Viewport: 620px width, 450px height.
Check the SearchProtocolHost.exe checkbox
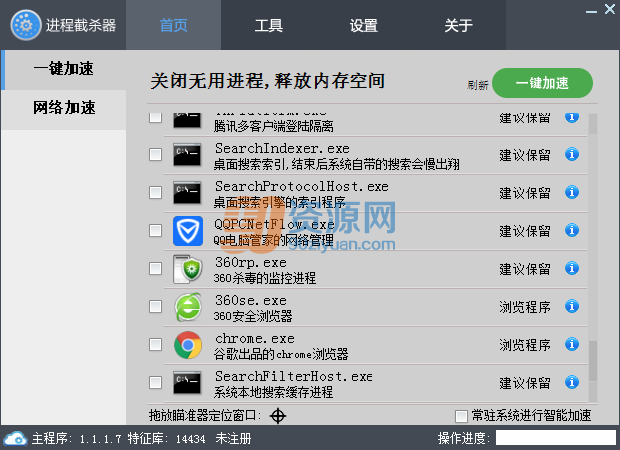[x=155, y=193]
